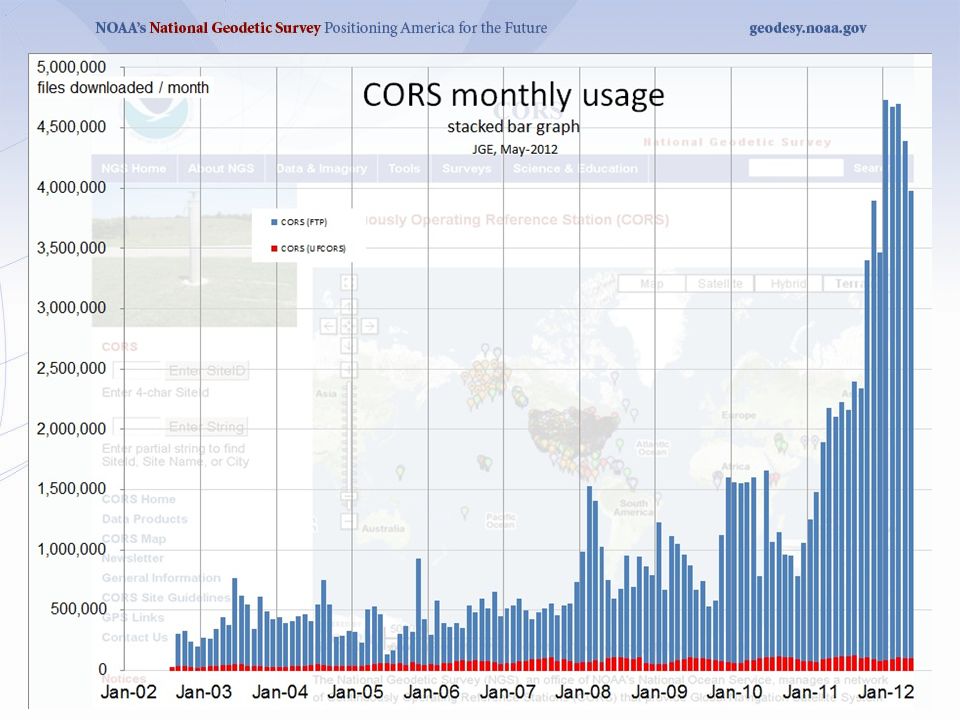Viewport: 960px width, 720px height.
Task: Select the 'stacked bar graph' subtitle
Action: click(x=513, y=127)
